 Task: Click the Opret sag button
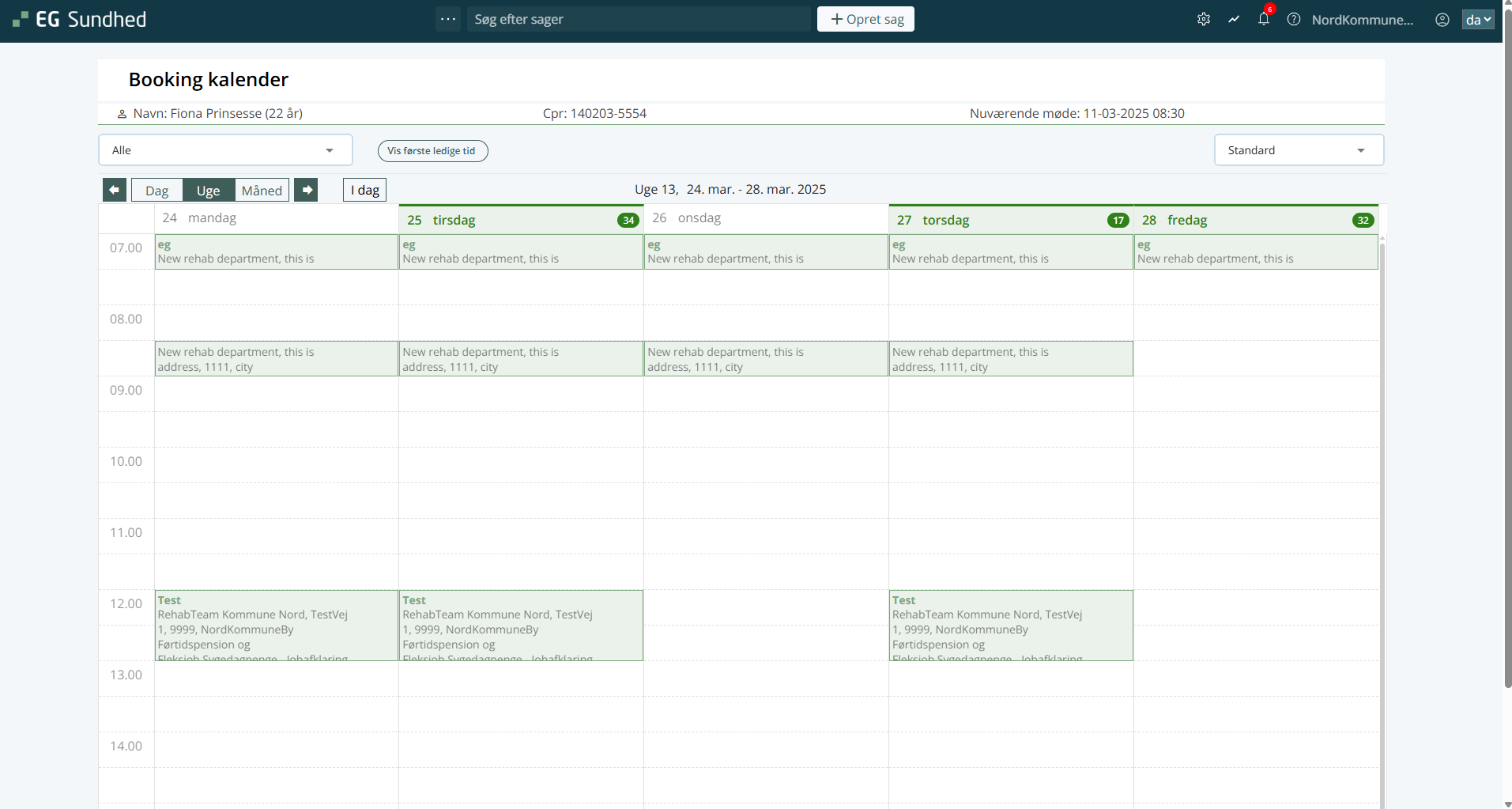tap(865, 19)
